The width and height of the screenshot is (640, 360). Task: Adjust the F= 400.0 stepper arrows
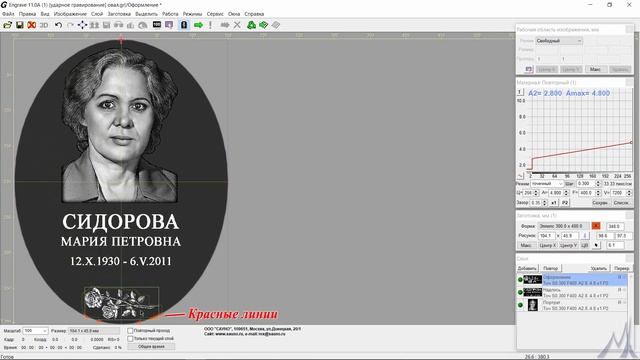(x=598, y=193)
